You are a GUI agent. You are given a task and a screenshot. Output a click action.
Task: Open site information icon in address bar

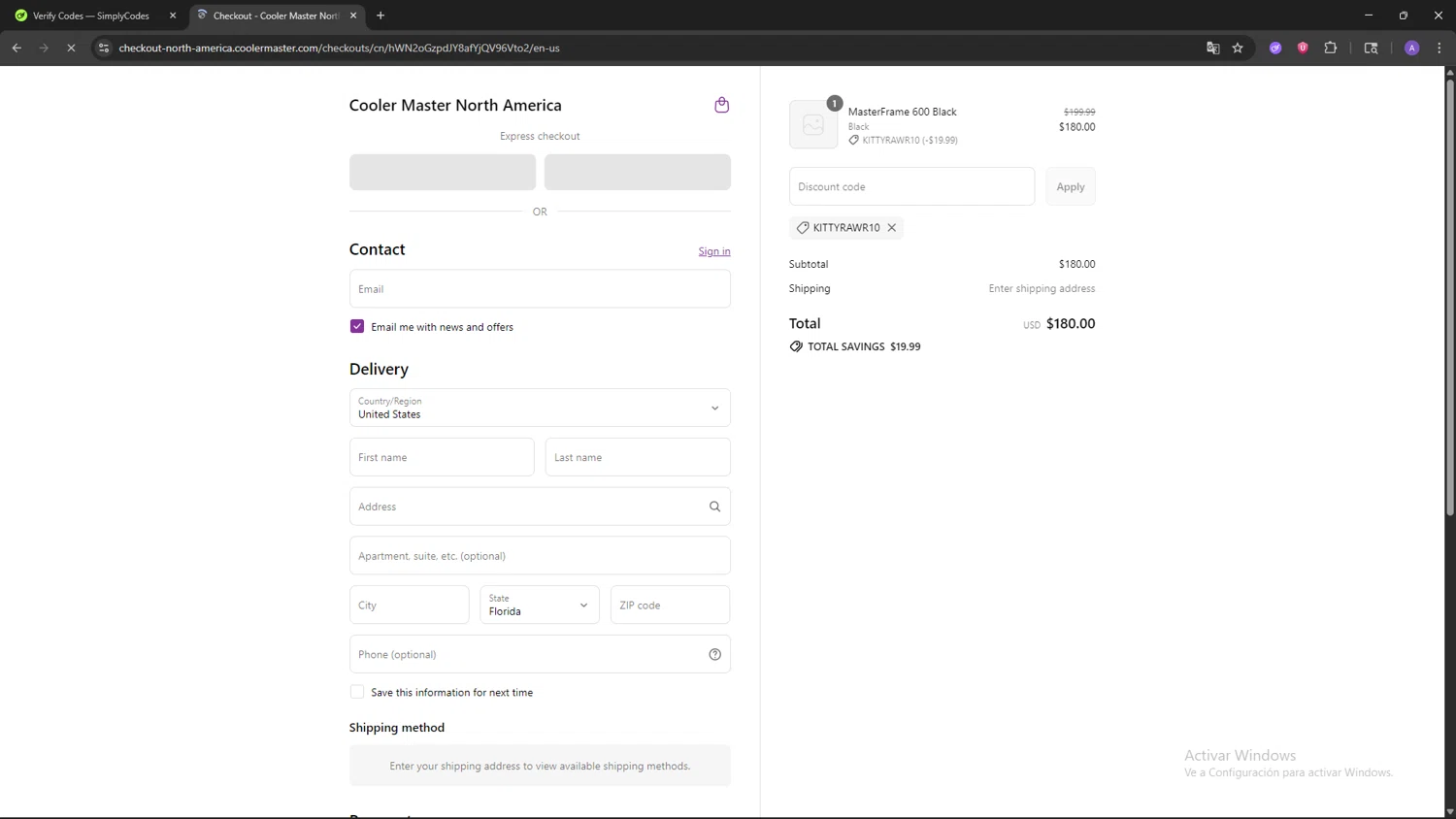point(104,48)
